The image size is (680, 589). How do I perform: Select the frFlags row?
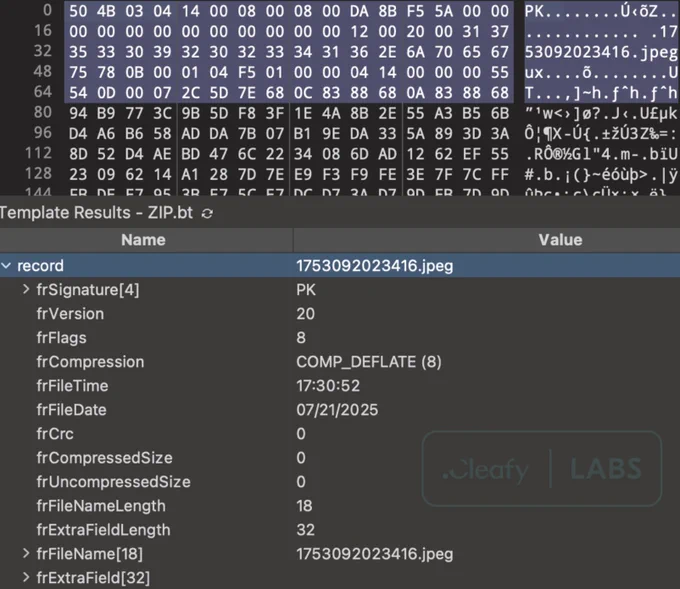click(340, 337)
